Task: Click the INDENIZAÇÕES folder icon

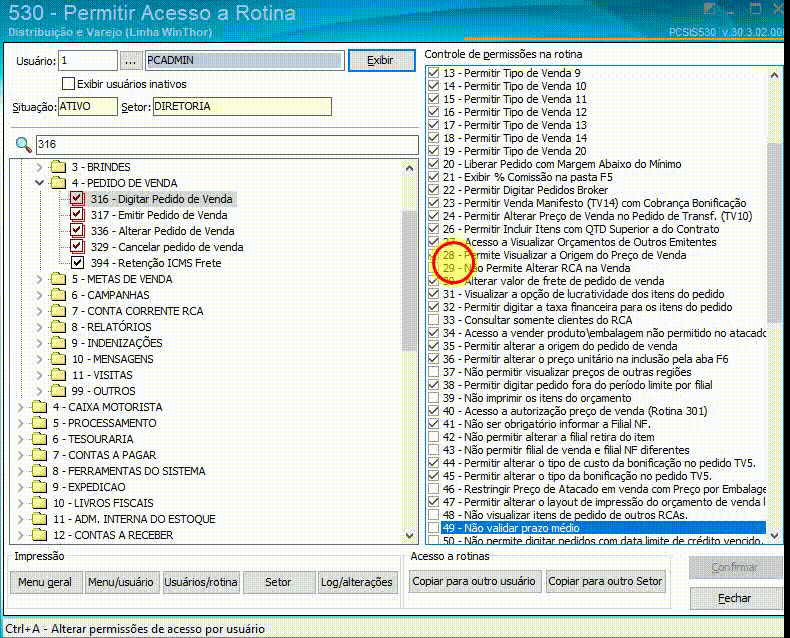Action: pos(58,343)
